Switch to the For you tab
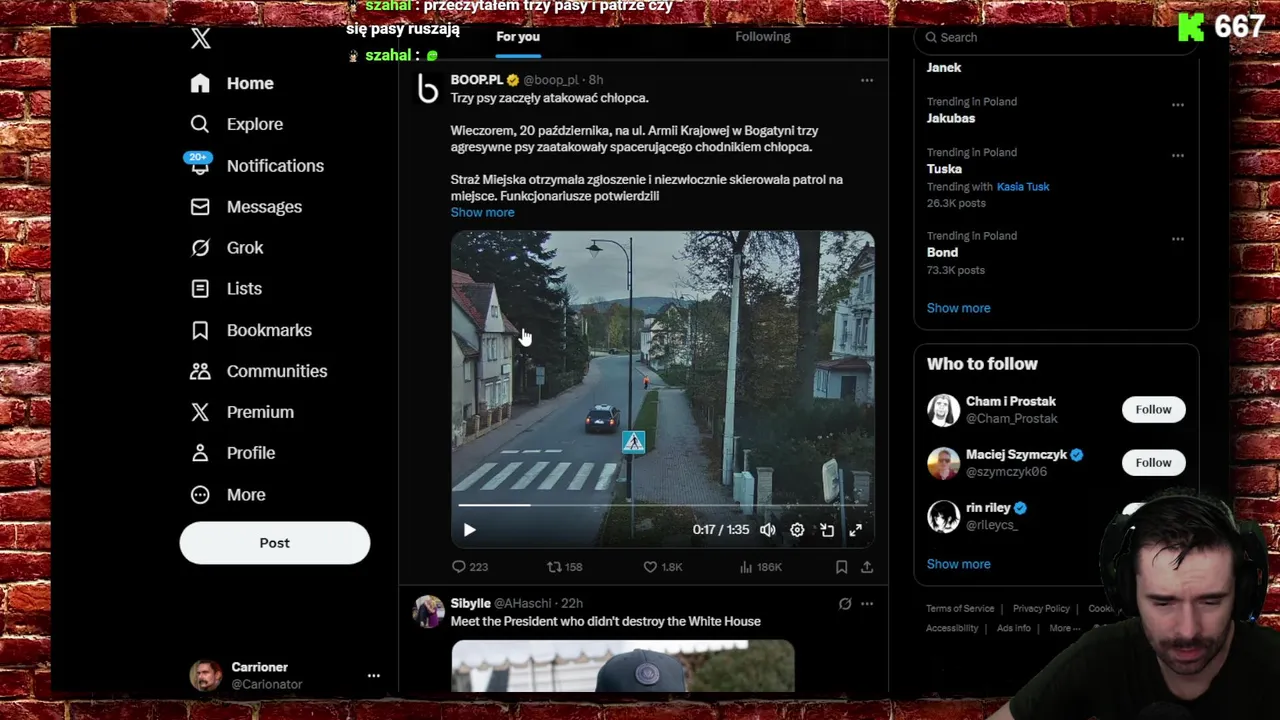Screen dimensions: 1280x720 click(518, 37)
